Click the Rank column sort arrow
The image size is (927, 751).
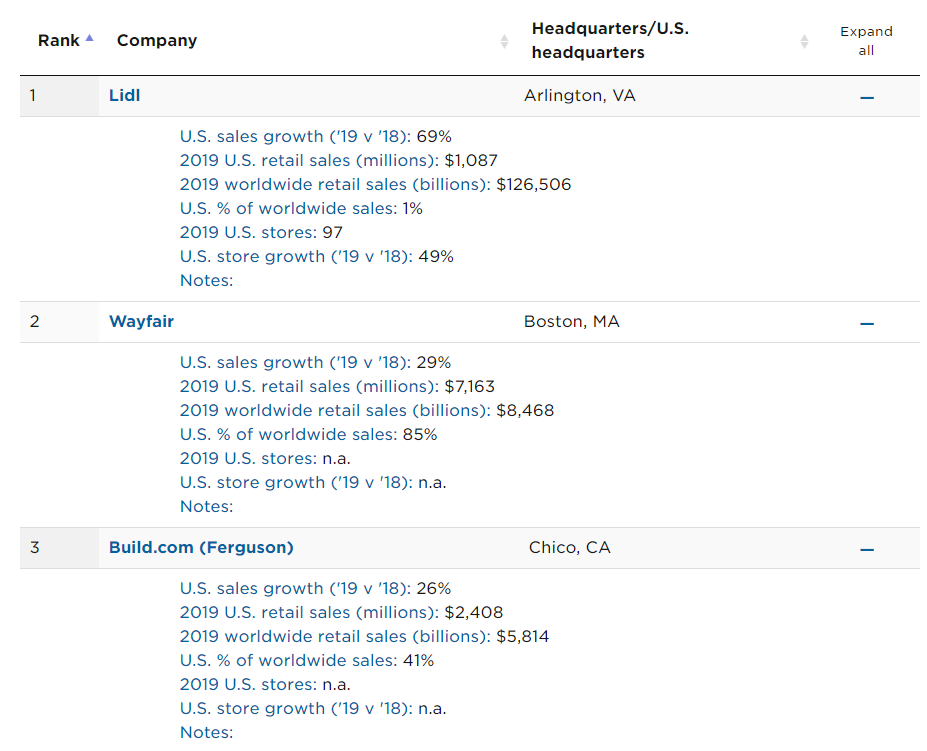click(x=90, y=38)
